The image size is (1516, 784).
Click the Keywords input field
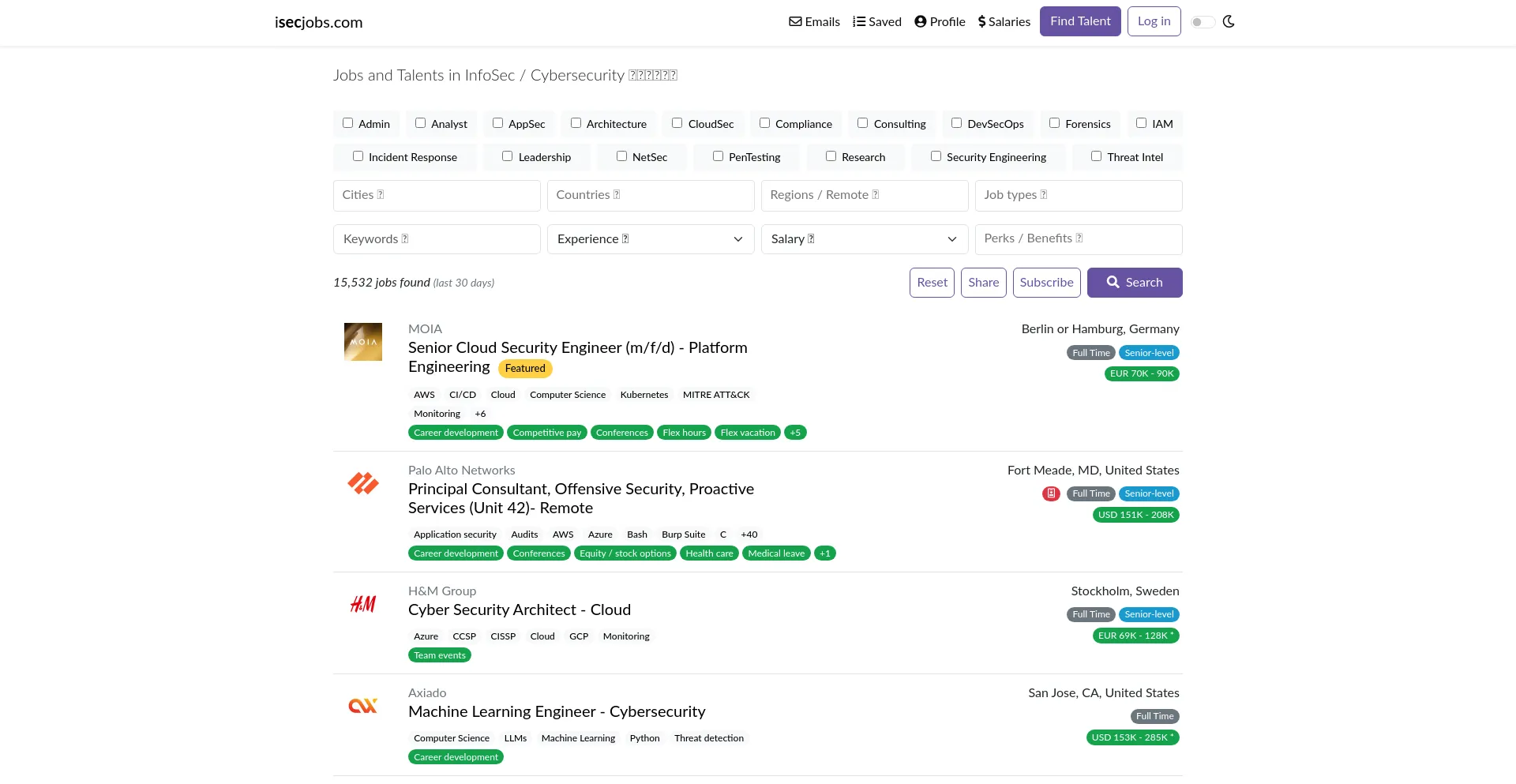(x=437, y=239)
